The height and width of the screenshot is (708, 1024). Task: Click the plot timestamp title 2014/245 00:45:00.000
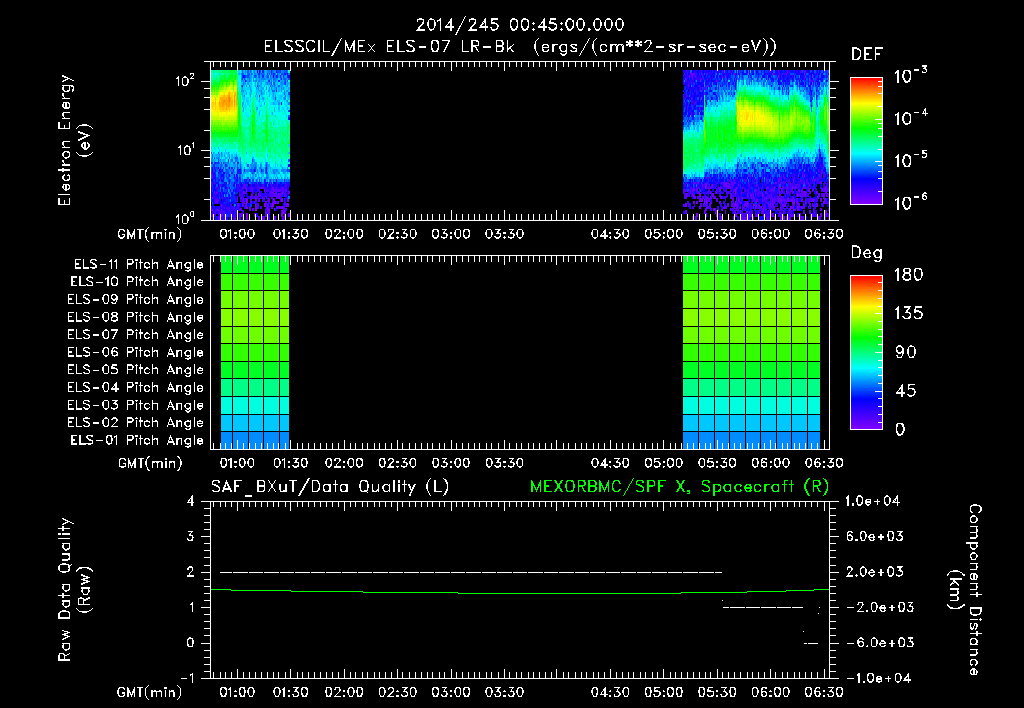tap(520, 25)
